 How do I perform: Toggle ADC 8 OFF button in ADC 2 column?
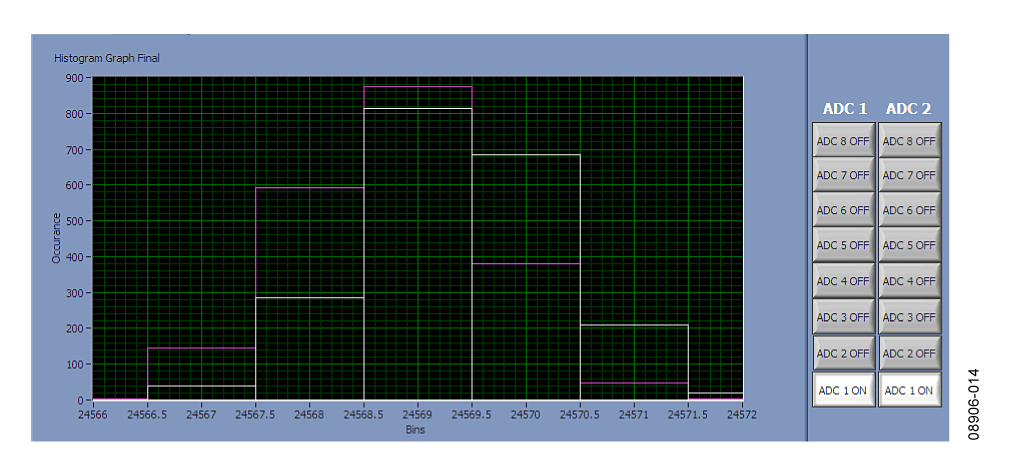pyautogui.click(x=909, y=141)
